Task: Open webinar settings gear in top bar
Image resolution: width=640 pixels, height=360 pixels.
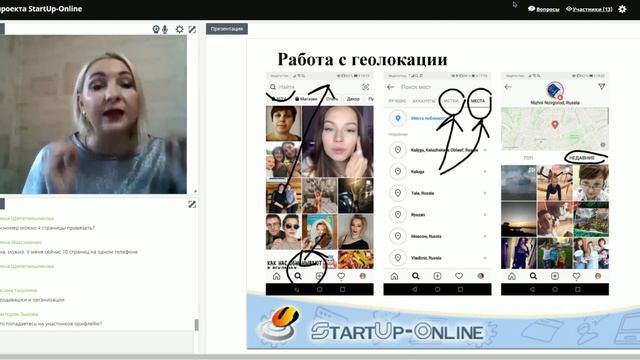Action: [x=622, y=9]
